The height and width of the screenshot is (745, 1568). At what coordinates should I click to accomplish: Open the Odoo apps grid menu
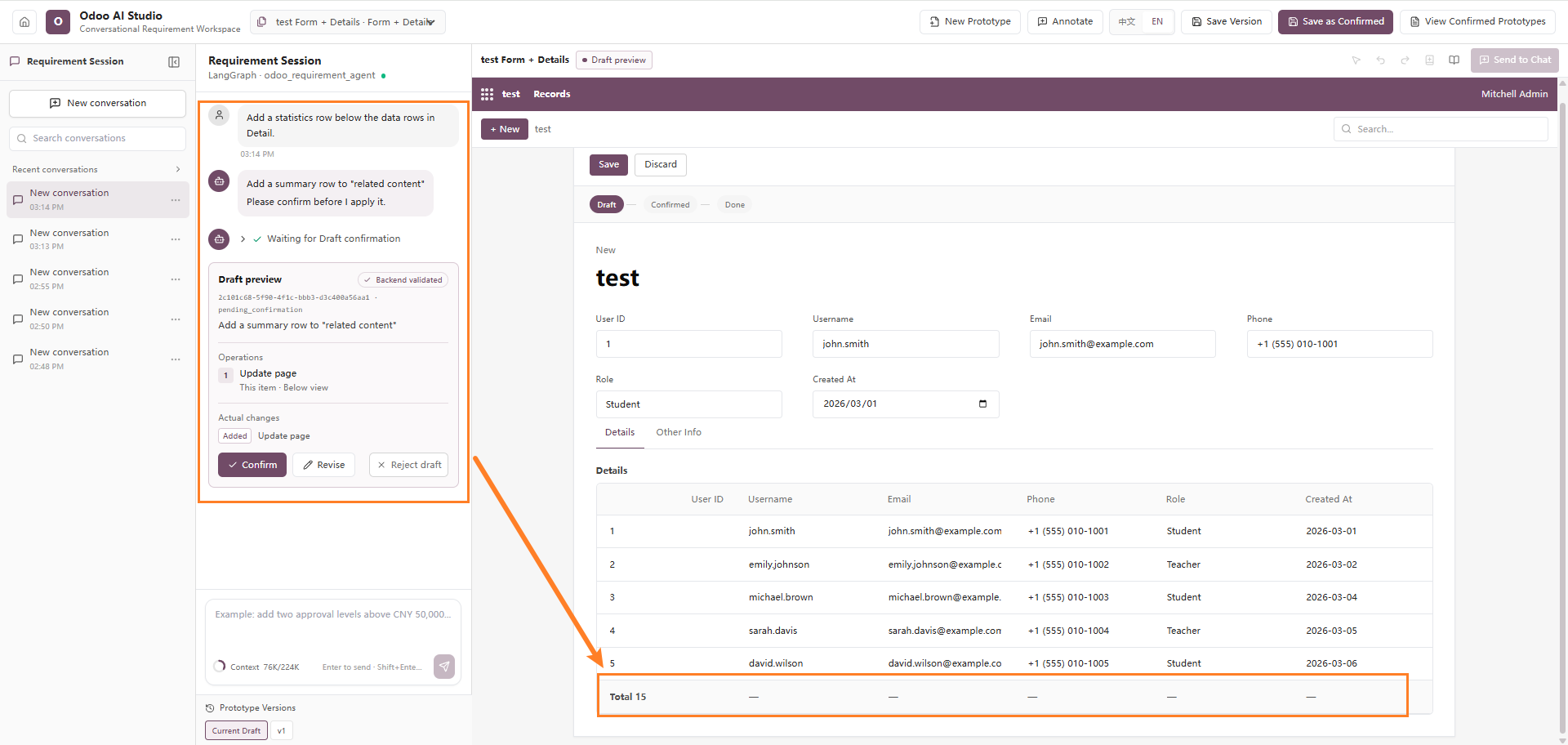[488, 94]
